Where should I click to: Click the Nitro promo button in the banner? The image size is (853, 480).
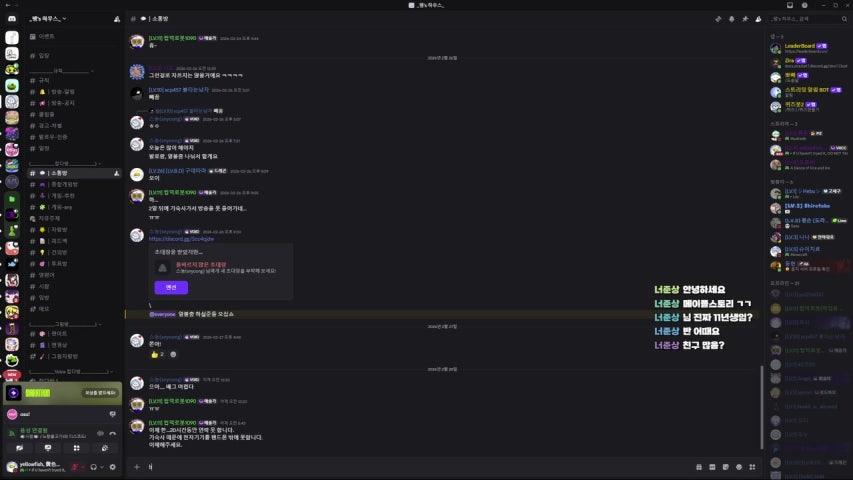(x=100, y=393)
